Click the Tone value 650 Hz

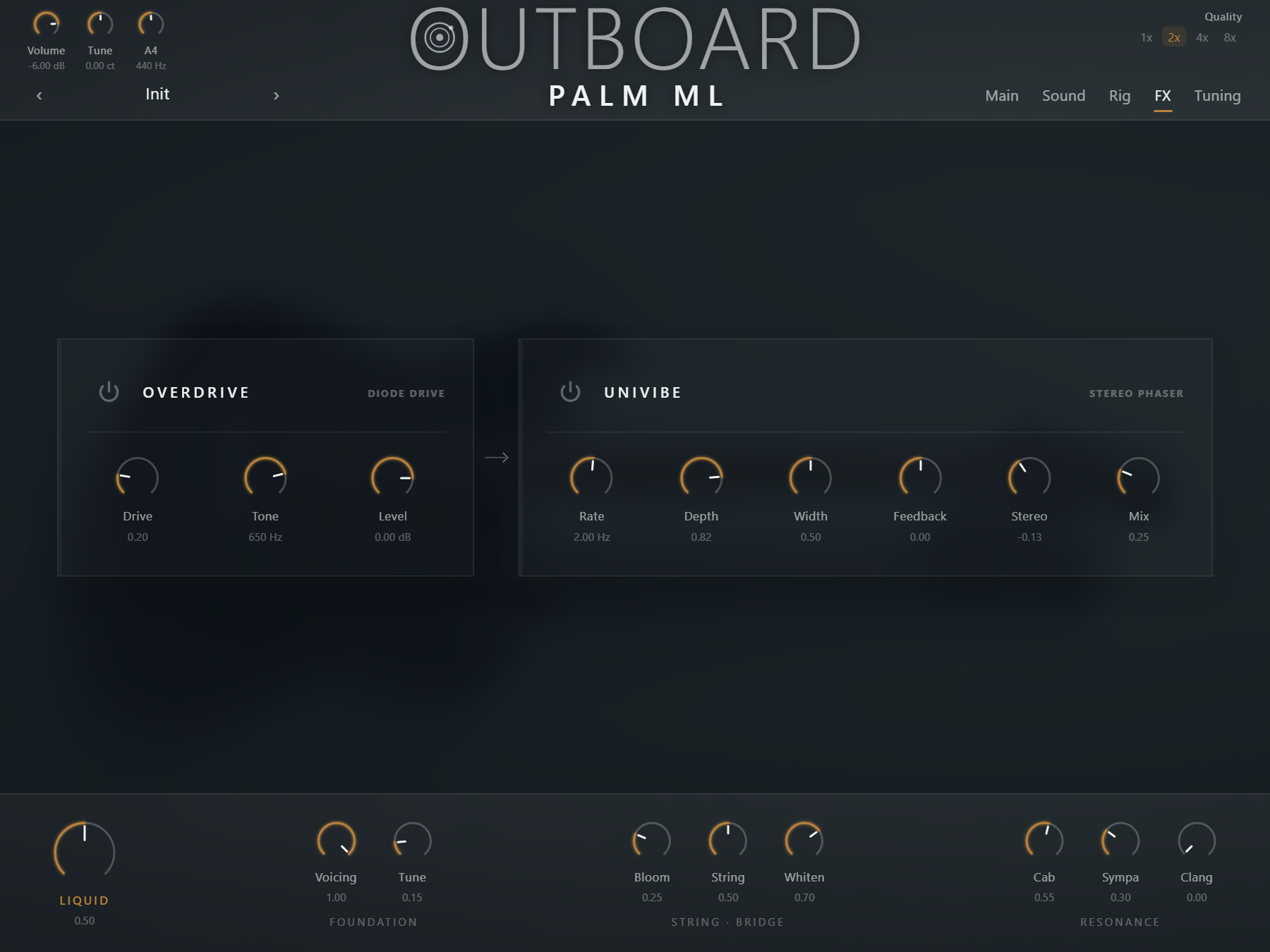pos(265,537)
